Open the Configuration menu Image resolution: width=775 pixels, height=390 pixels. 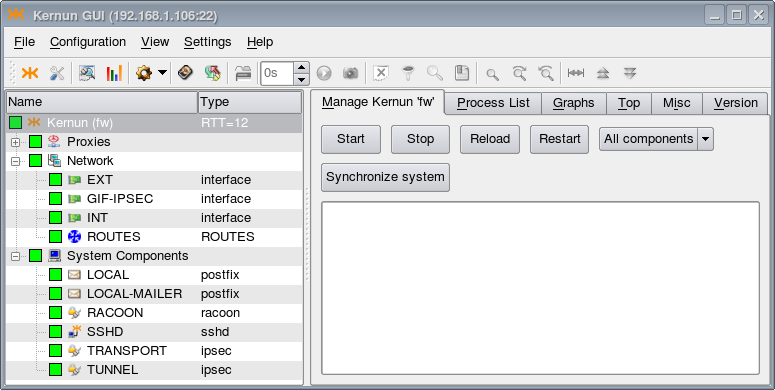[x=88, y=42]
